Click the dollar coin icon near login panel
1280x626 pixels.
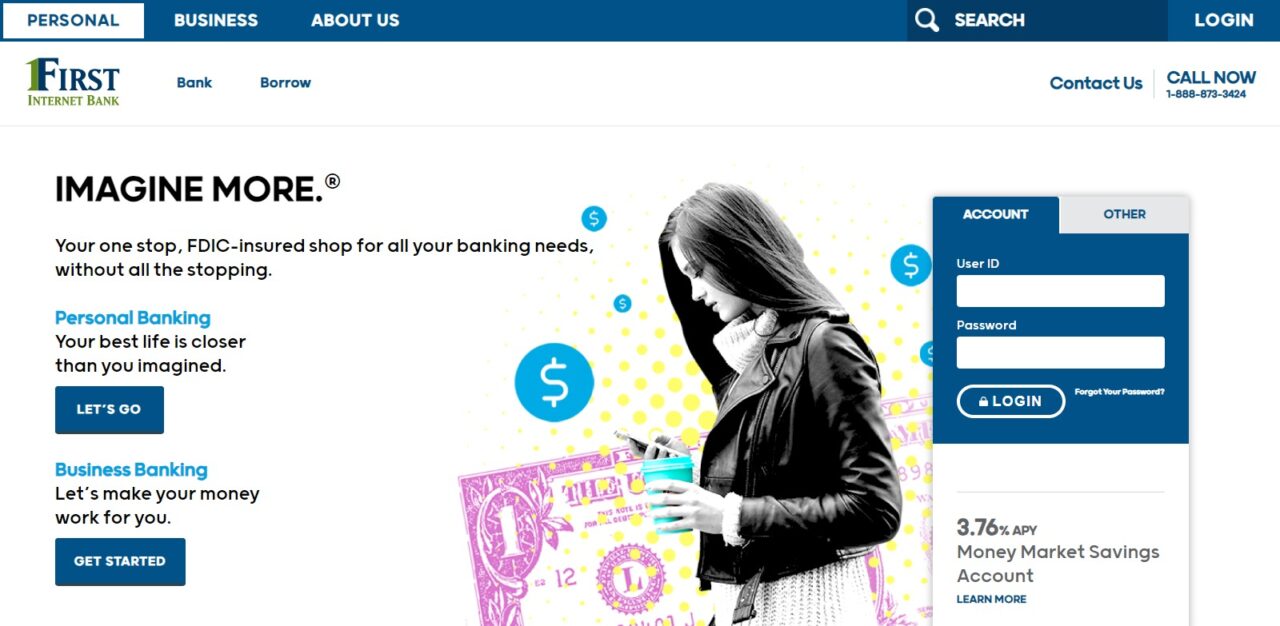coord(910,266)
